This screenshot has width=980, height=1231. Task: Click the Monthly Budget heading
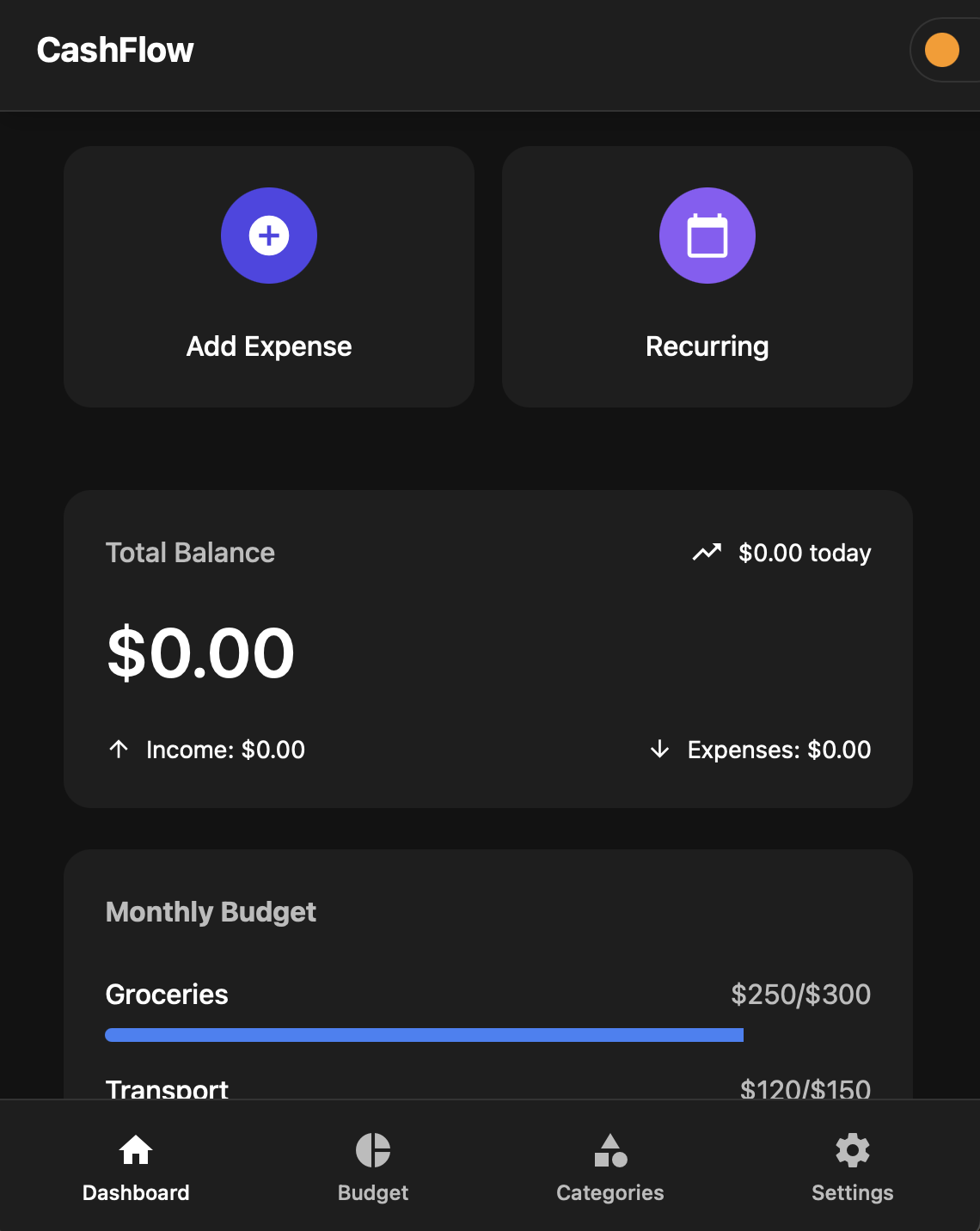coord(211,912)
